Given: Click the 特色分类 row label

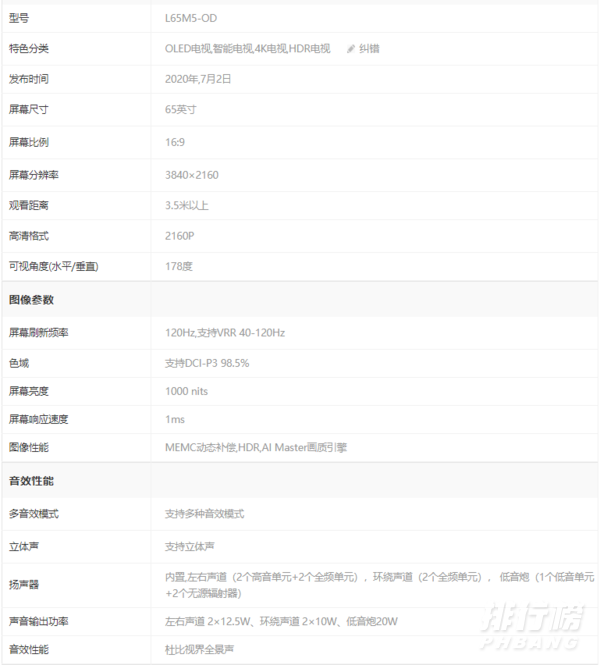Looking at the screenshot, I should (29, 49).
